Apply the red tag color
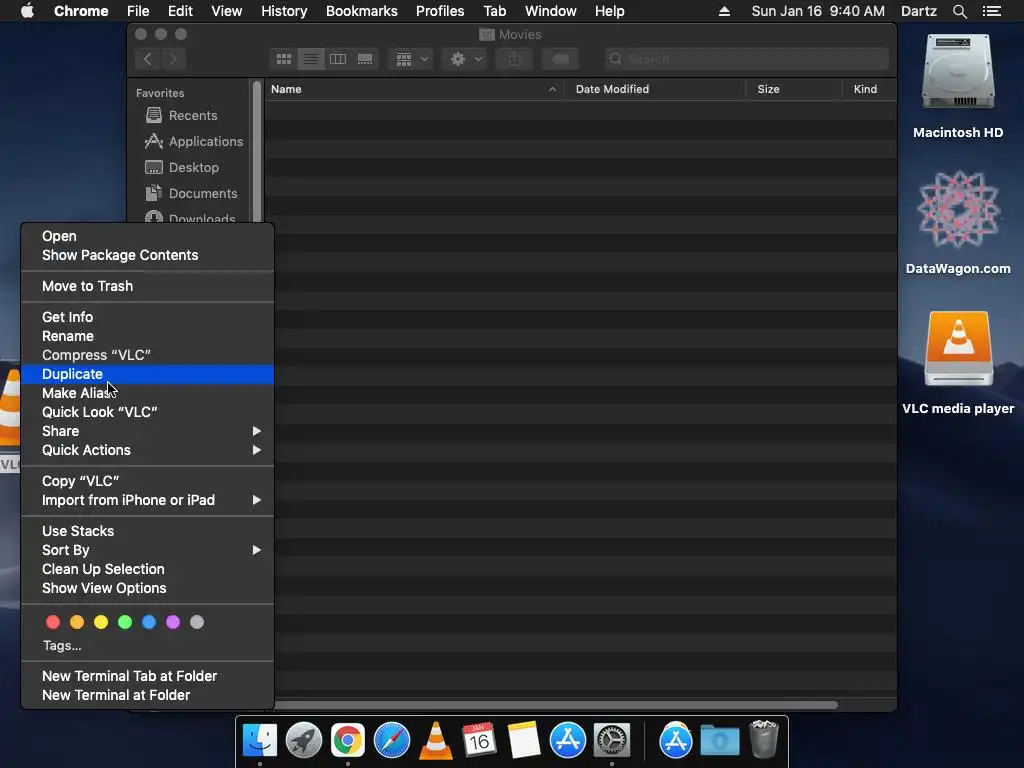This screenshot has width=1024, height=768. 53,622
